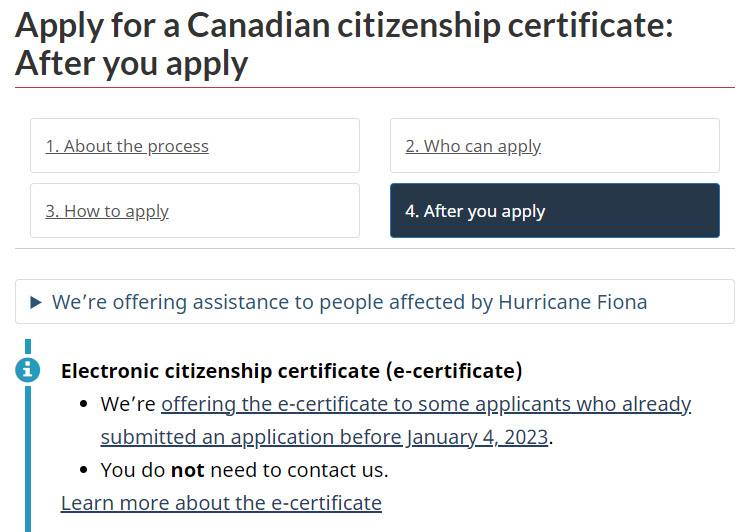Open the 'offering the e-certificate to some applicants' link
Viewport: 748px width, 532px height.
(426, 404)
